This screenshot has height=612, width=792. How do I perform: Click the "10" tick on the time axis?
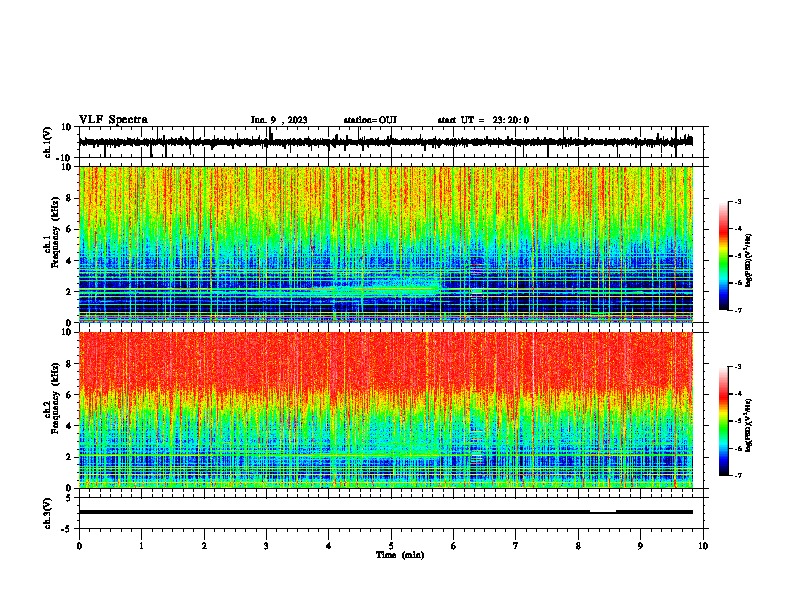click(x=703, y=546)
